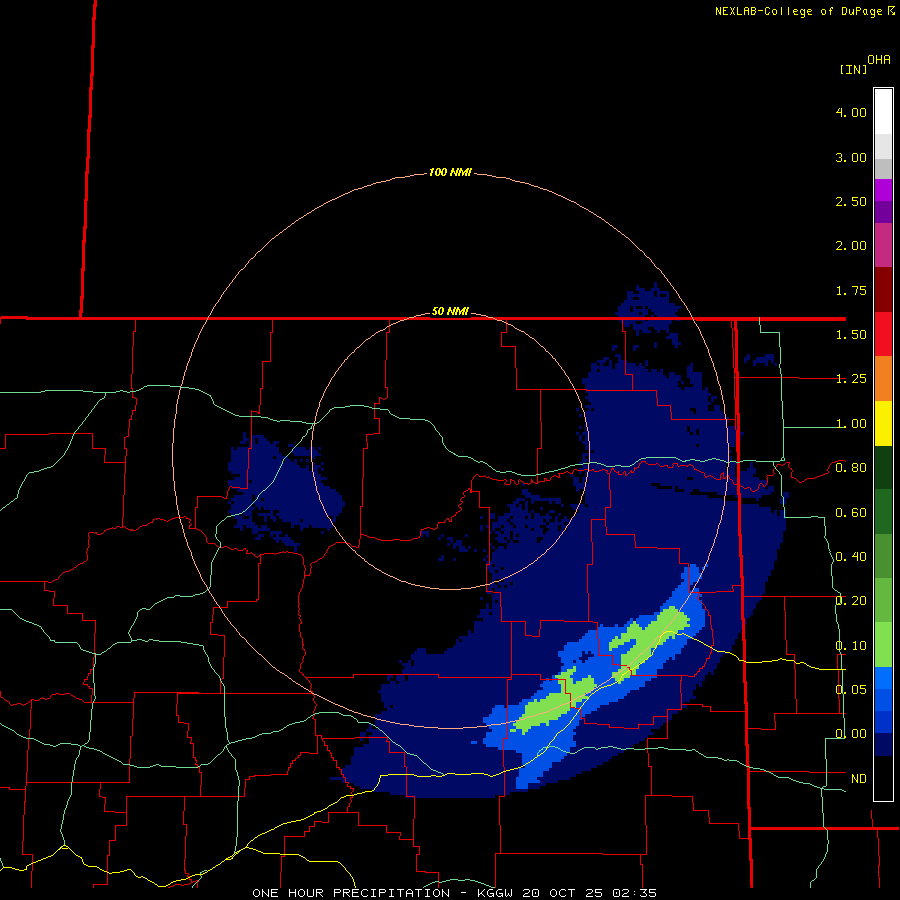Pick the bright red swatch beside 1.50
The height and width of the screenshot is (900, 900).
coord(883,334)
